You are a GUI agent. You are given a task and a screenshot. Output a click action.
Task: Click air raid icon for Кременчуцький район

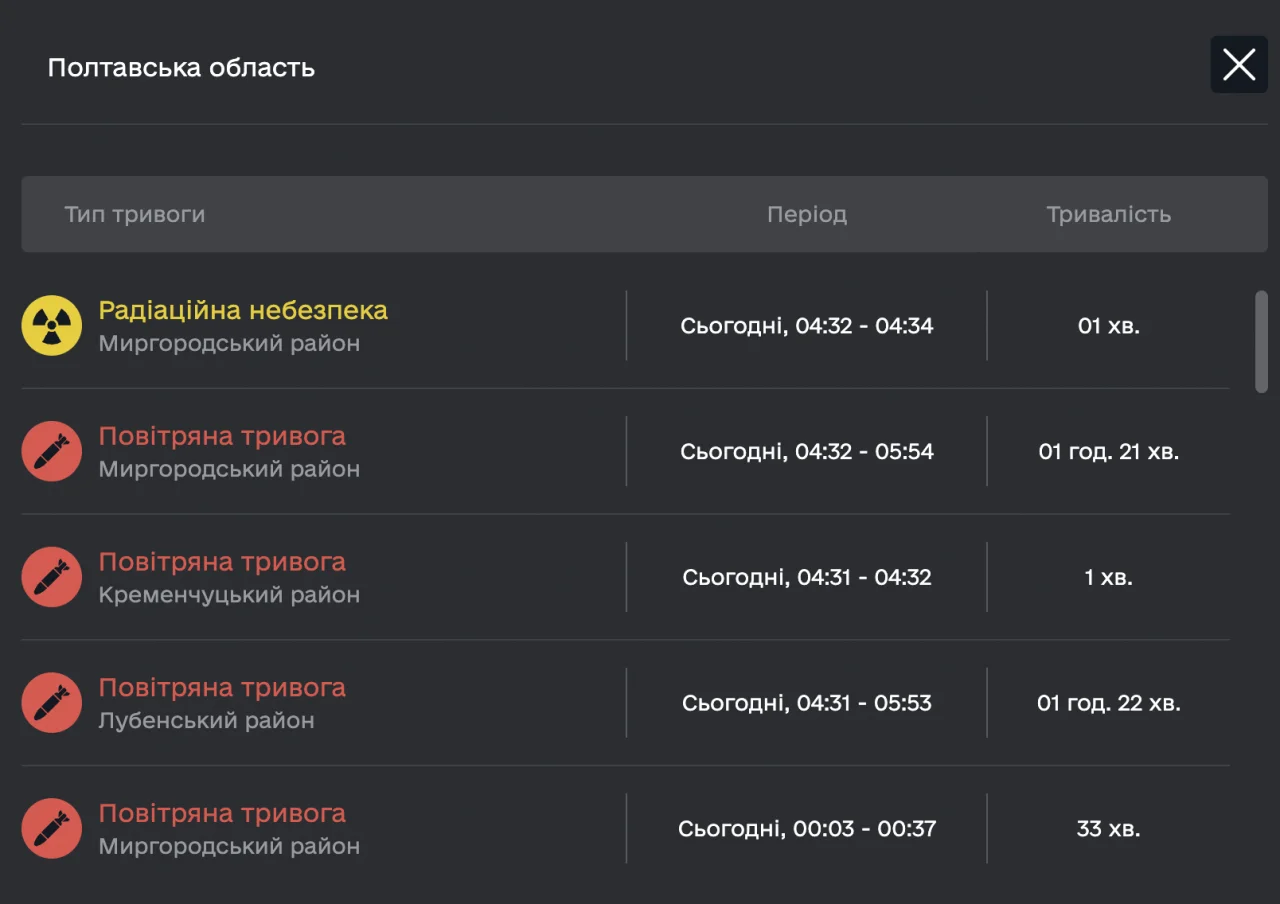click(52, 577)
